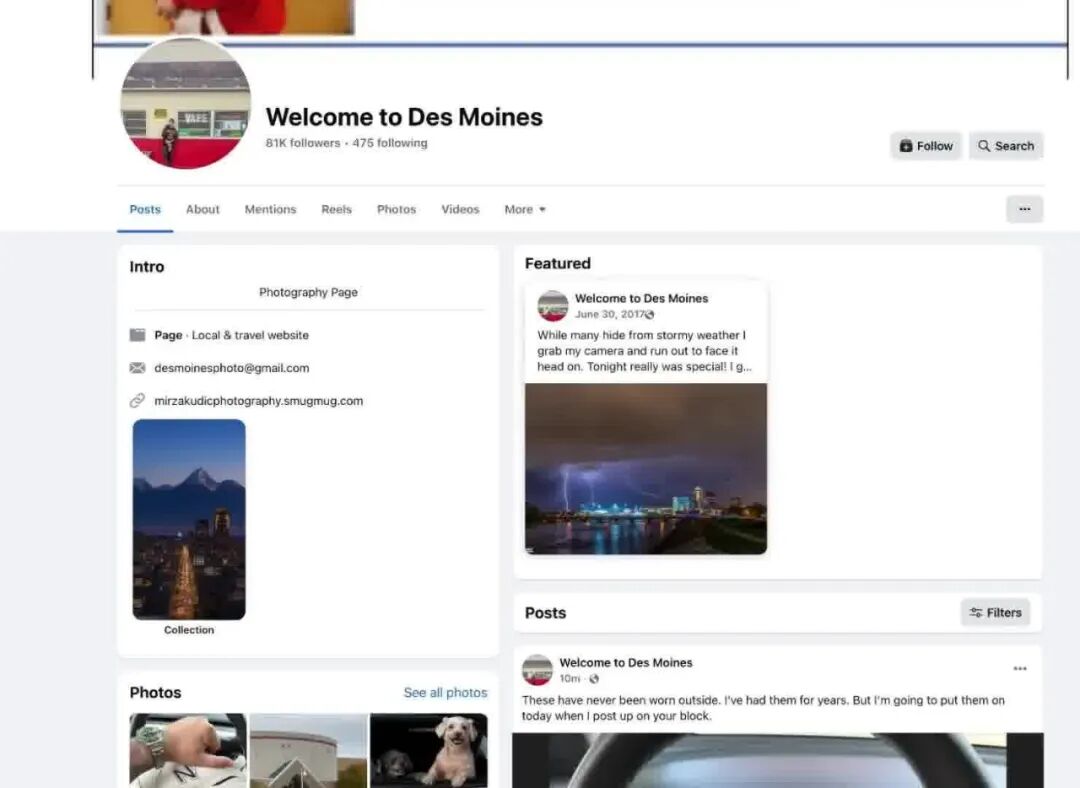Click the page avatar in the Featured post
The image size is (1080, 788).
(x=553, y=306)
